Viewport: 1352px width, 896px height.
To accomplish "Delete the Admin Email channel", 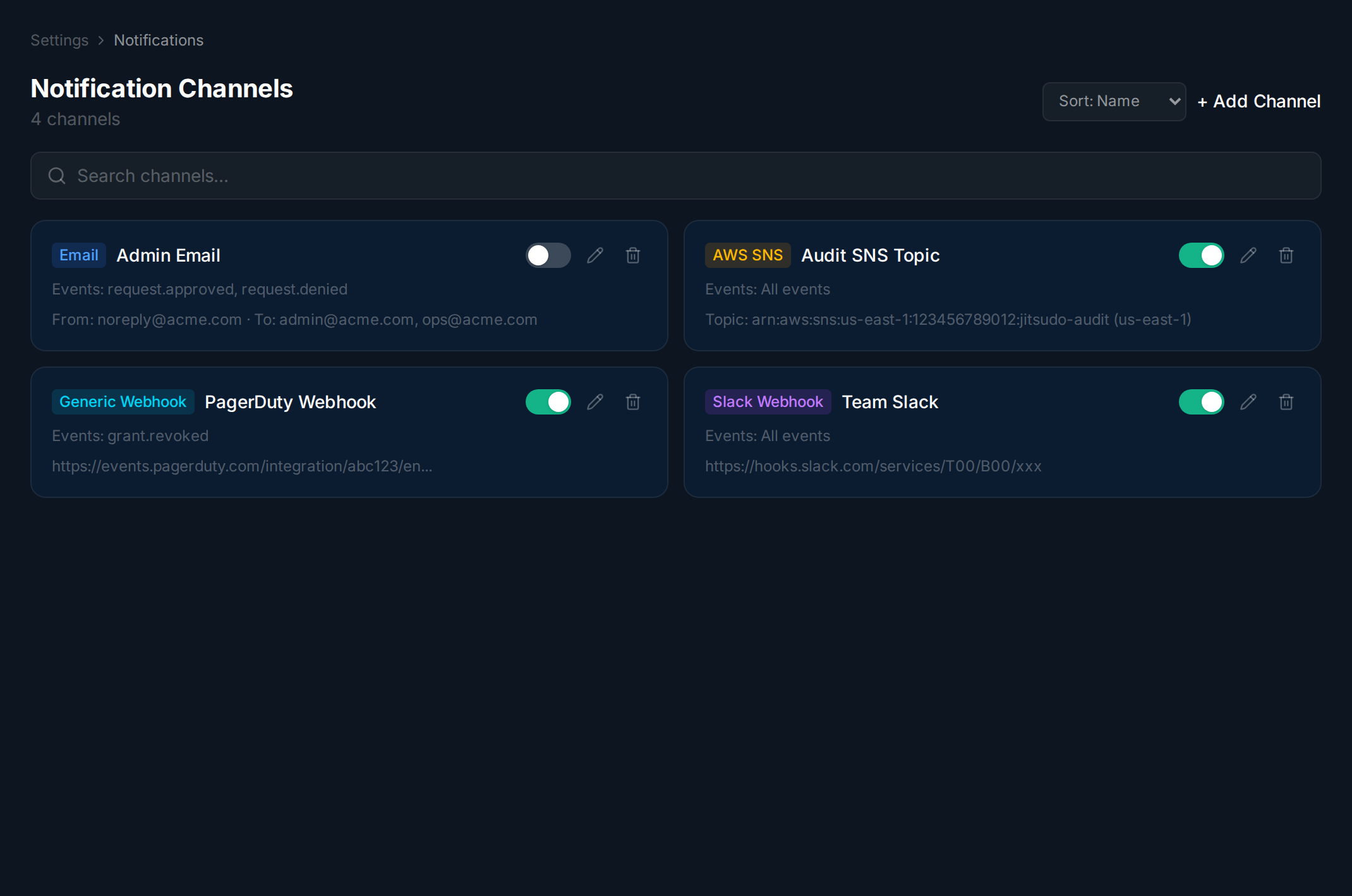I will (x=633, y=255).
